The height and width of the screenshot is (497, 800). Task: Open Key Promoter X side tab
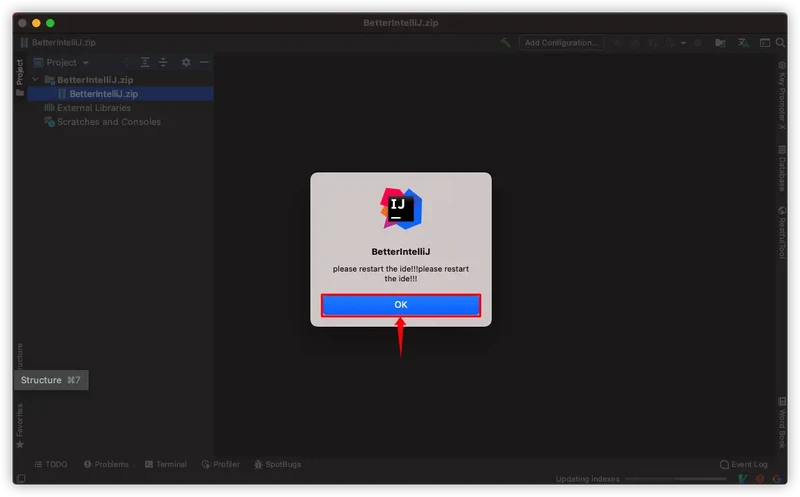782,95
